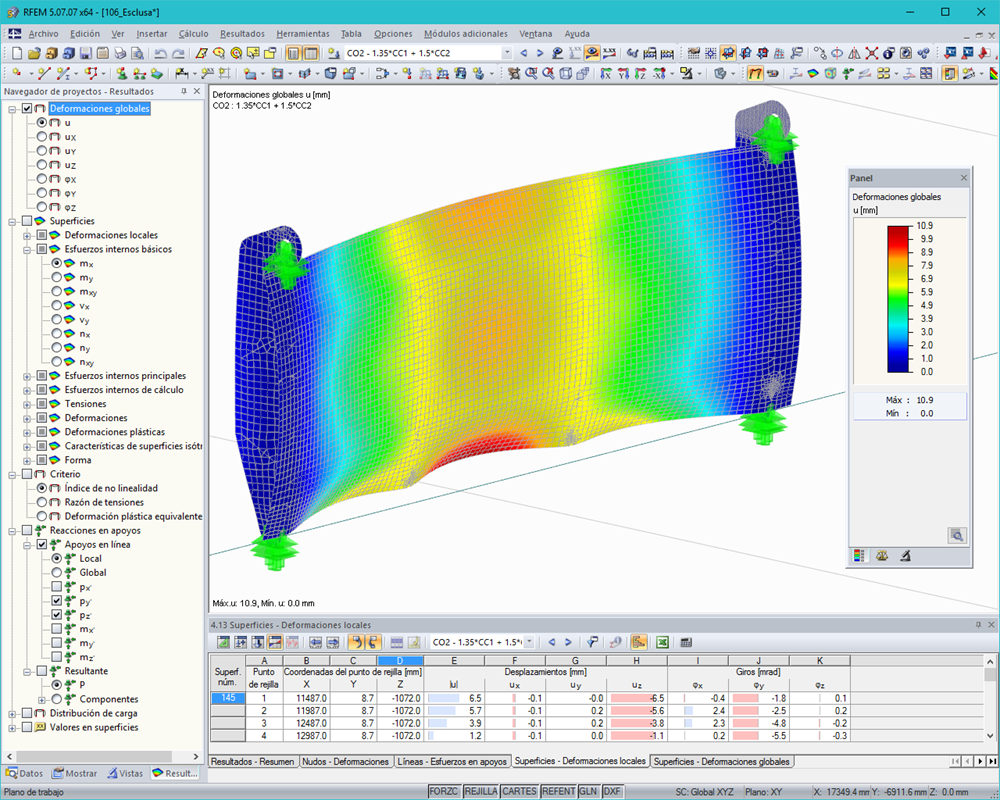Screen dimensions: 1000x800
Task: Redo the last action
Action: point(179,53)
